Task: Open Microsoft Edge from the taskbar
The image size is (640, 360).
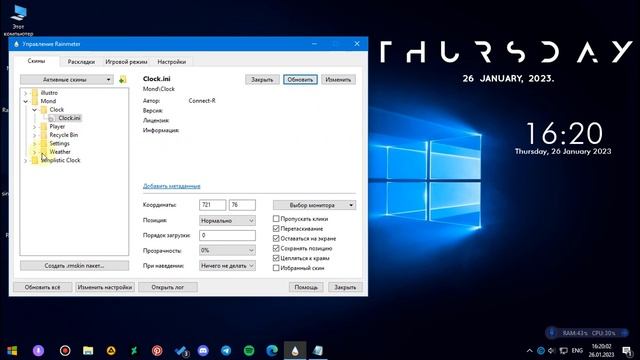Action: pos(272,350)
